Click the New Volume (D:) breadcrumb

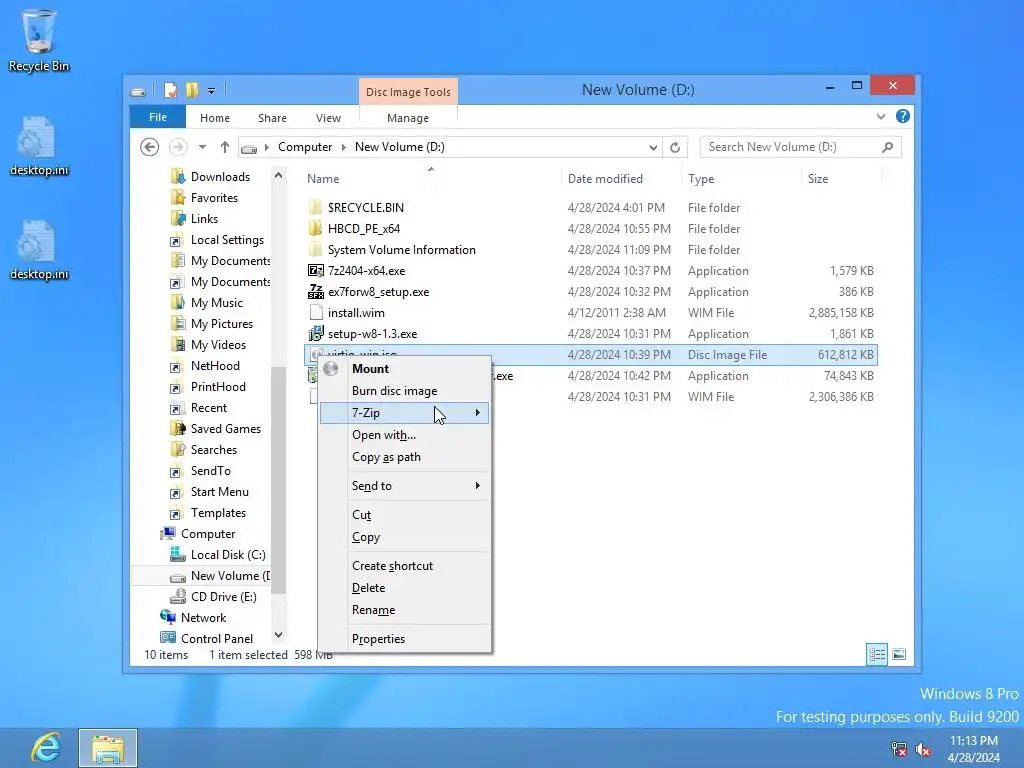coord(400,147)
